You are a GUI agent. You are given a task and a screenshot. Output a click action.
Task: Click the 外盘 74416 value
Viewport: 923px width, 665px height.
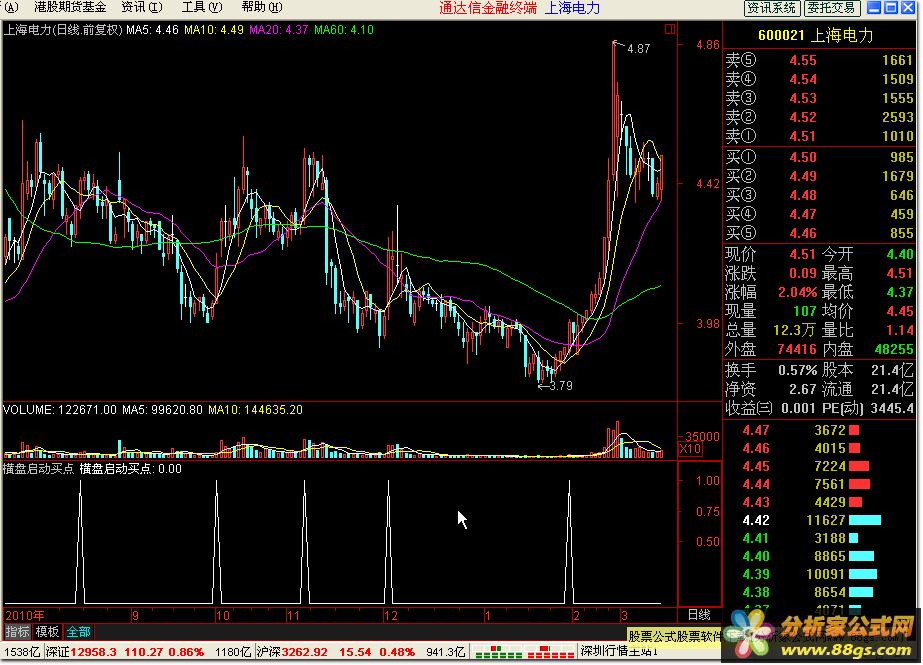(796, 350)
